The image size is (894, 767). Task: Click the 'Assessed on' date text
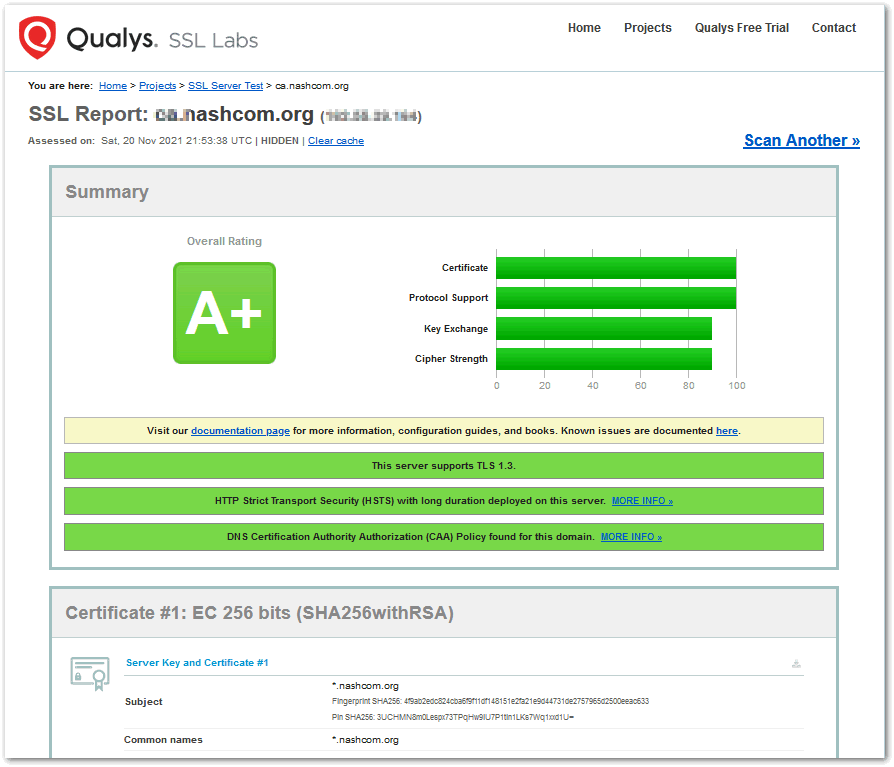(x=176, y=141)
